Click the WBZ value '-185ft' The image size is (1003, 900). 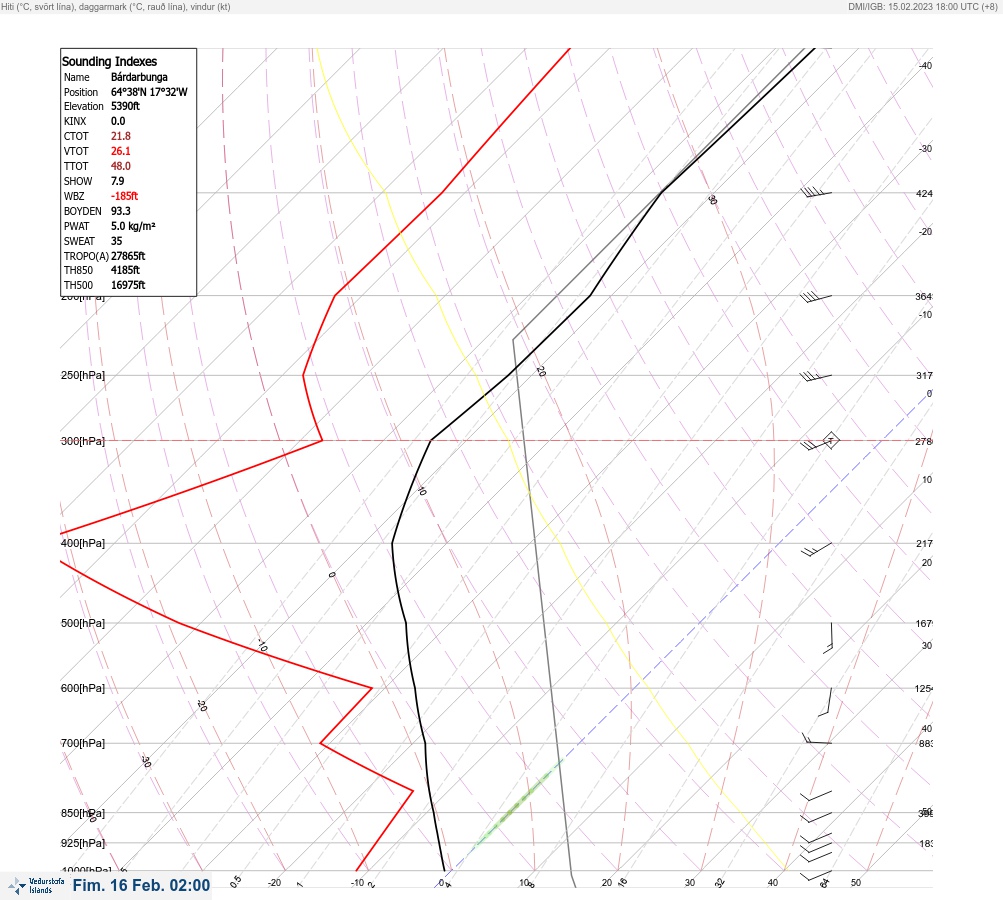pyautogui.click(x=125, y=196)
